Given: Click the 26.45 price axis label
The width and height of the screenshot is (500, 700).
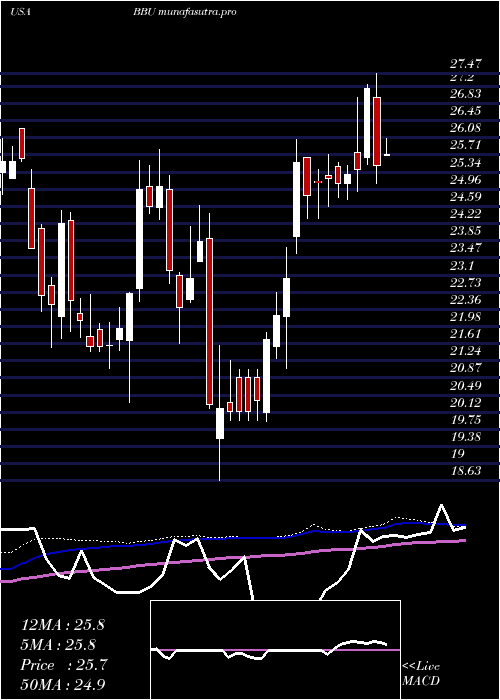Looking at the screenshot, I should point(466,111).
